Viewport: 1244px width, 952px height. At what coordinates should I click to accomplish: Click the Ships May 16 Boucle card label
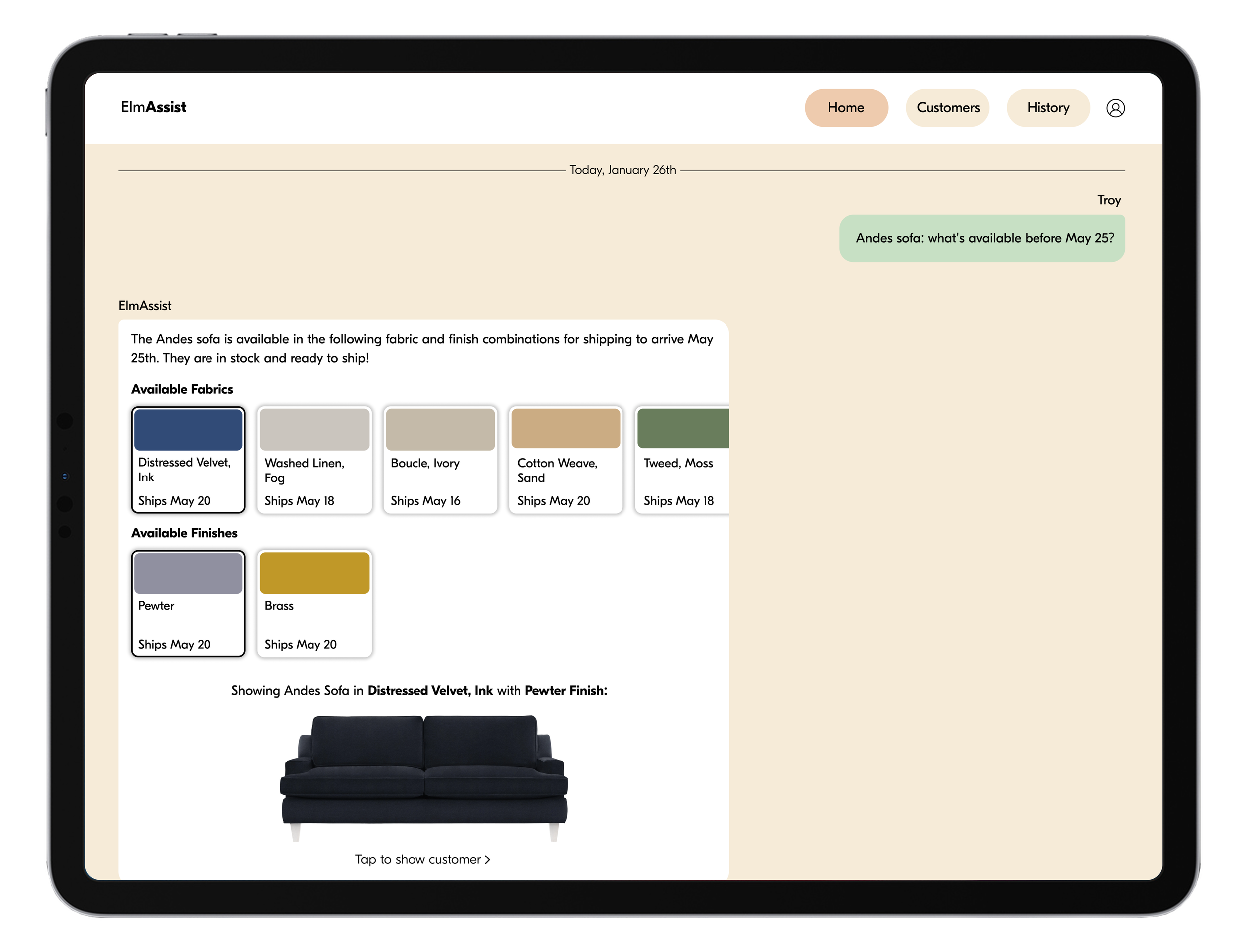tap(425, 501)
